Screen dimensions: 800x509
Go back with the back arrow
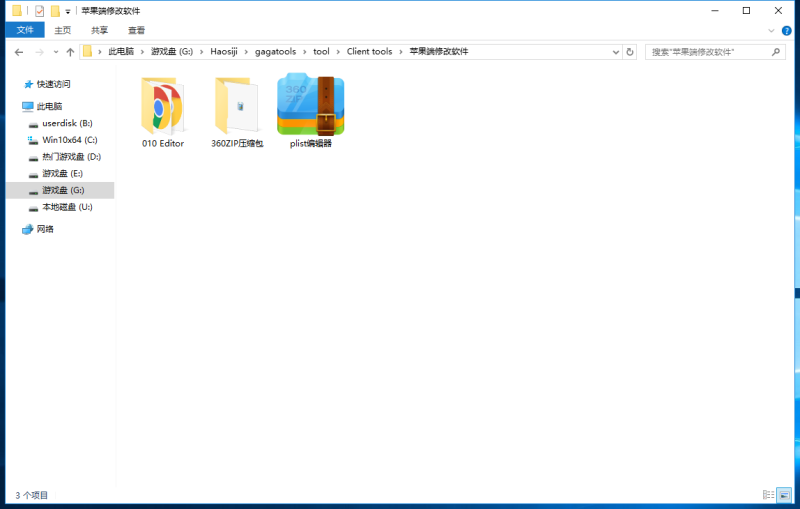(19, 52)
